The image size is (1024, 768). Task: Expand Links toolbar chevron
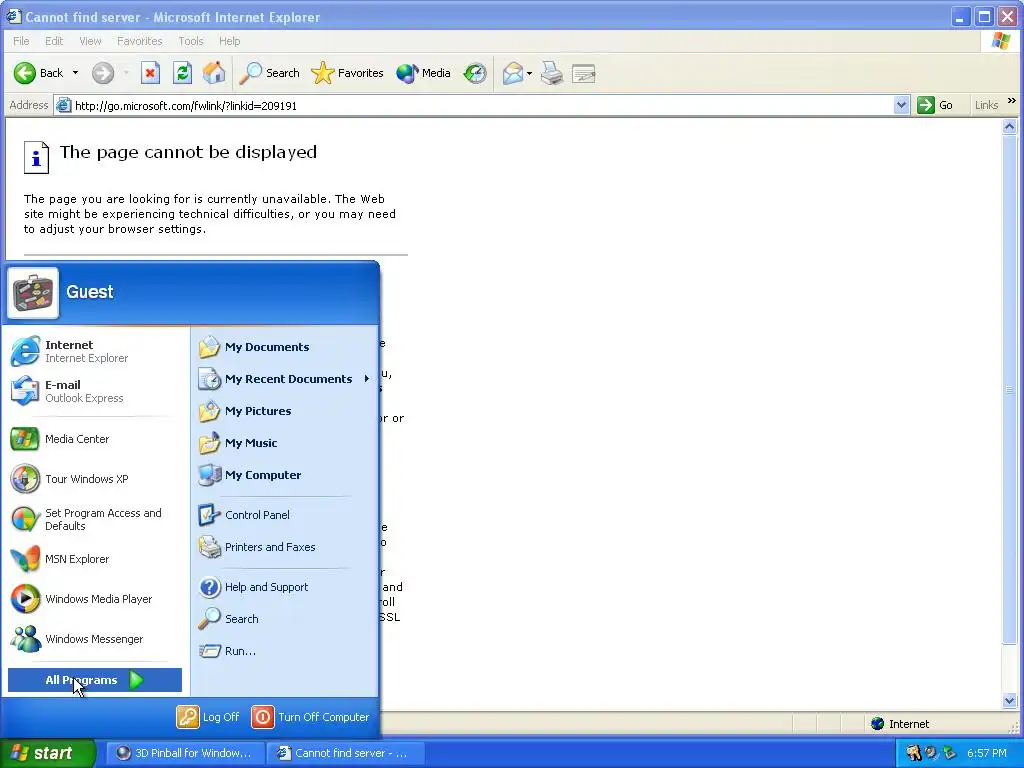[1012, 101]
